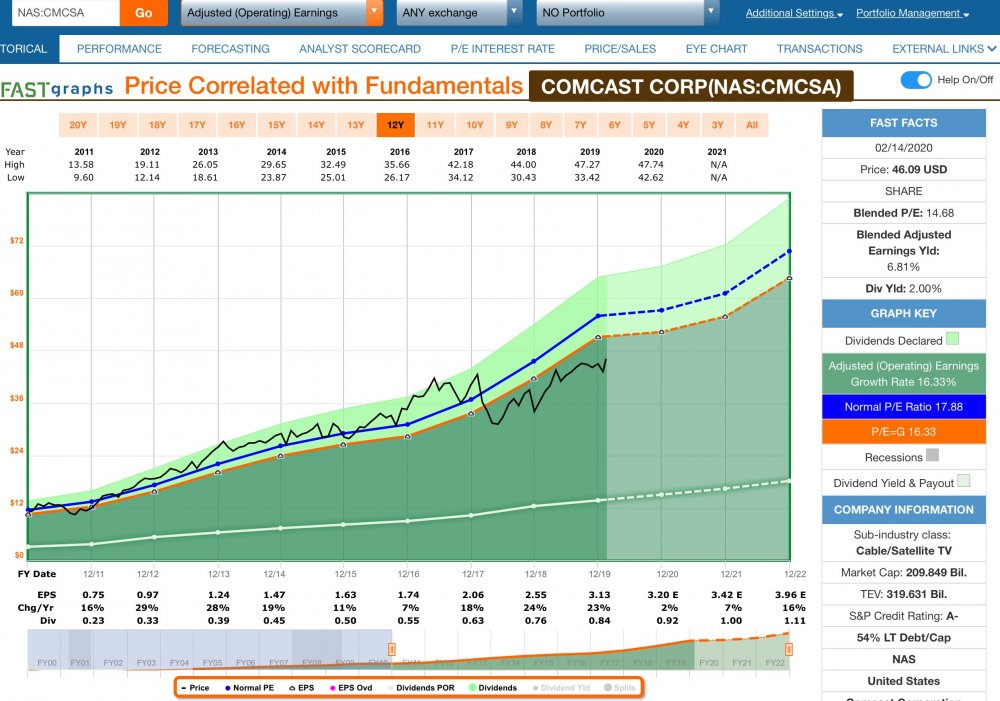The width and height of the screenshot is (1000, 701).
Task: Click the Normal P/E Ratio 17.88 key
Action: coord(904,407)
